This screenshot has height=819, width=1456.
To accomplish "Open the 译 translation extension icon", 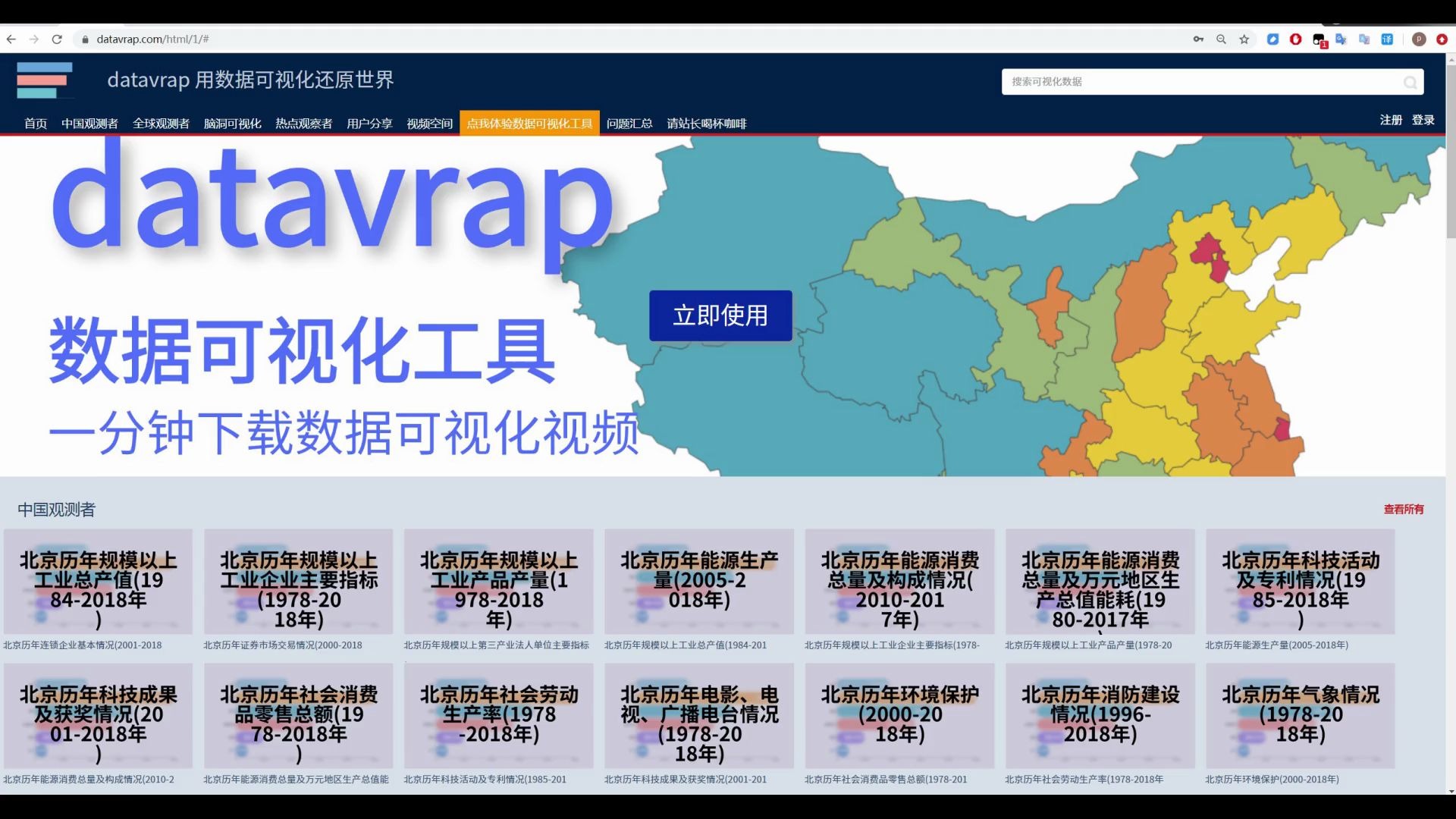I will coord(1388,39).
